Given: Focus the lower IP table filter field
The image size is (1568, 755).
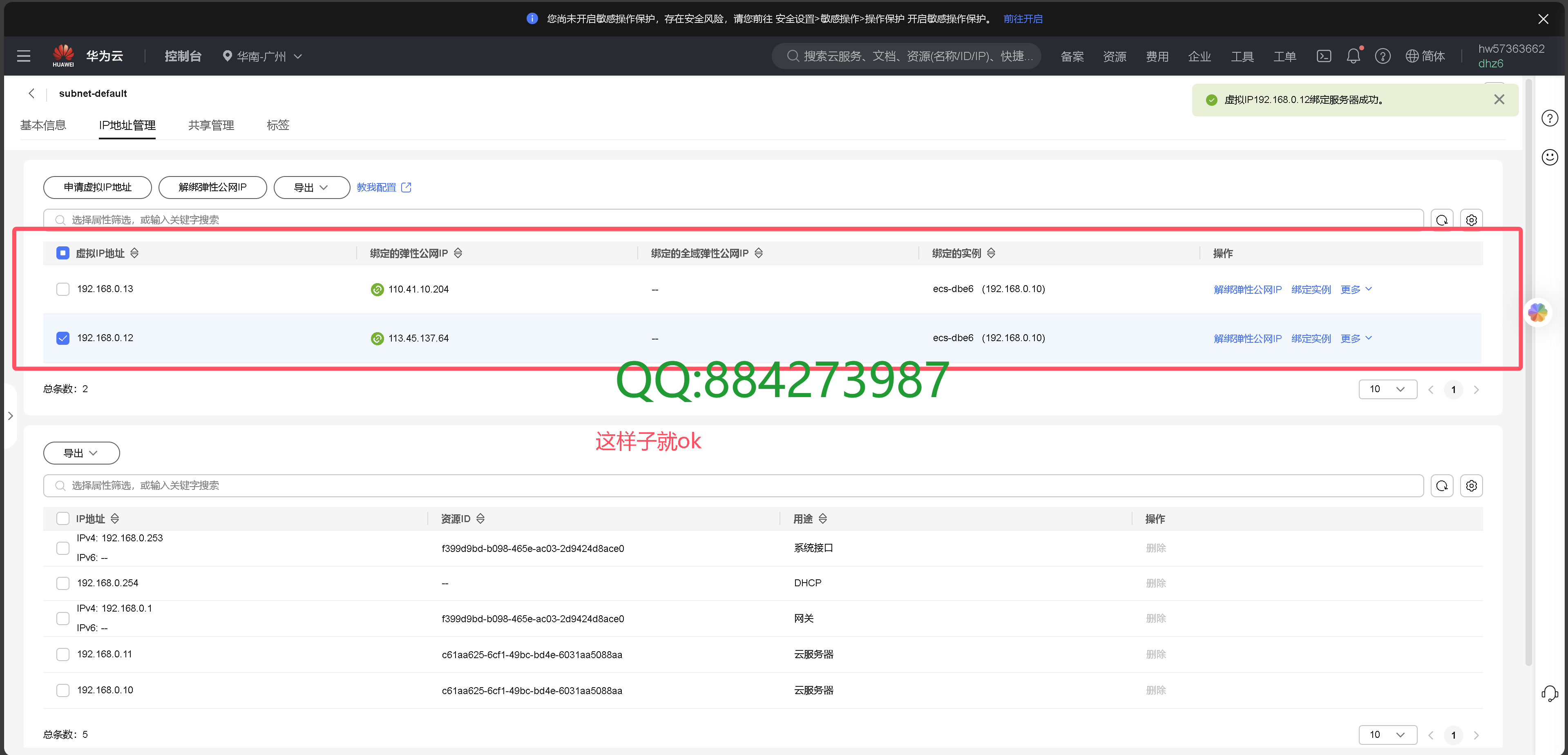Looking at the screenshot, I should (733, 485).
